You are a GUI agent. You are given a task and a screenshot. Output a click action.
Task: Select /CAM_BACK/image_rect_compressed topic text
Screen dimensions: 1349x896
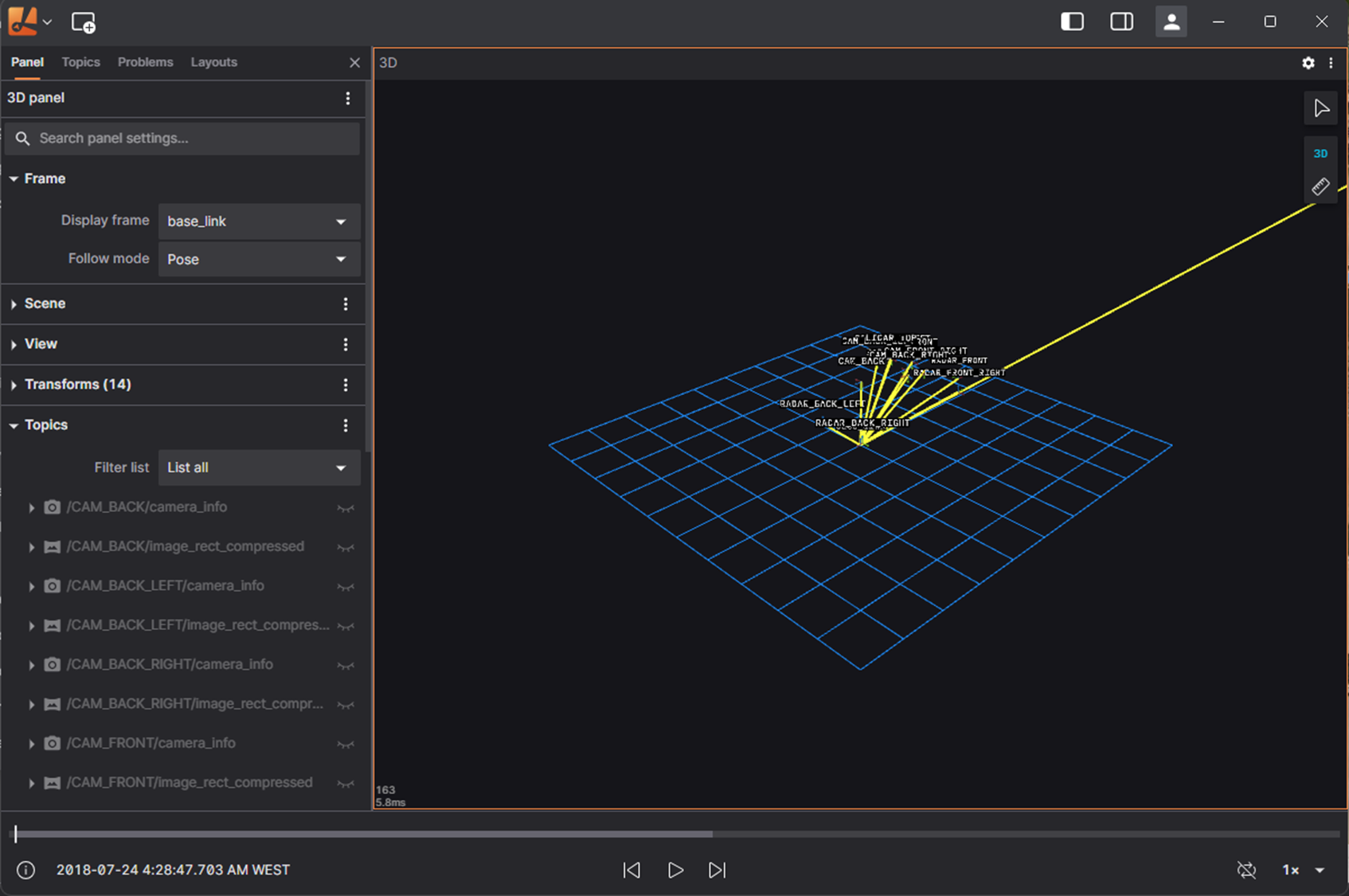coord(186,546)
